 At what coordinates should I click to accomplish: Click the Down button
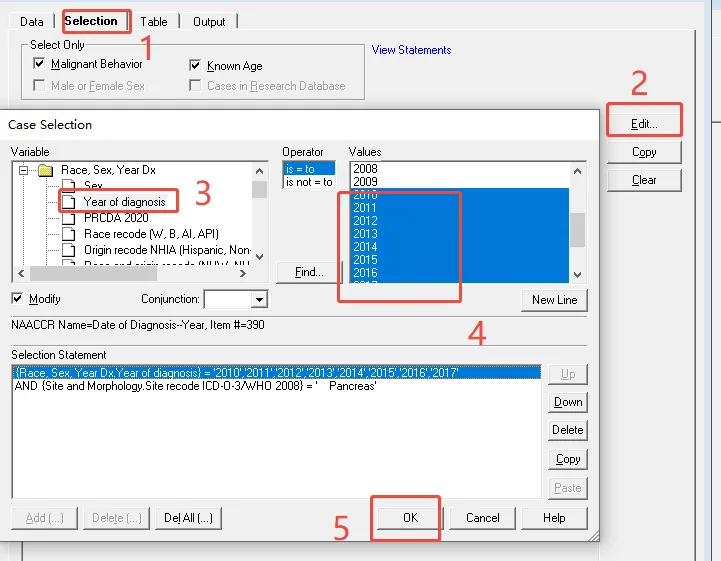(x=568, y=402)
